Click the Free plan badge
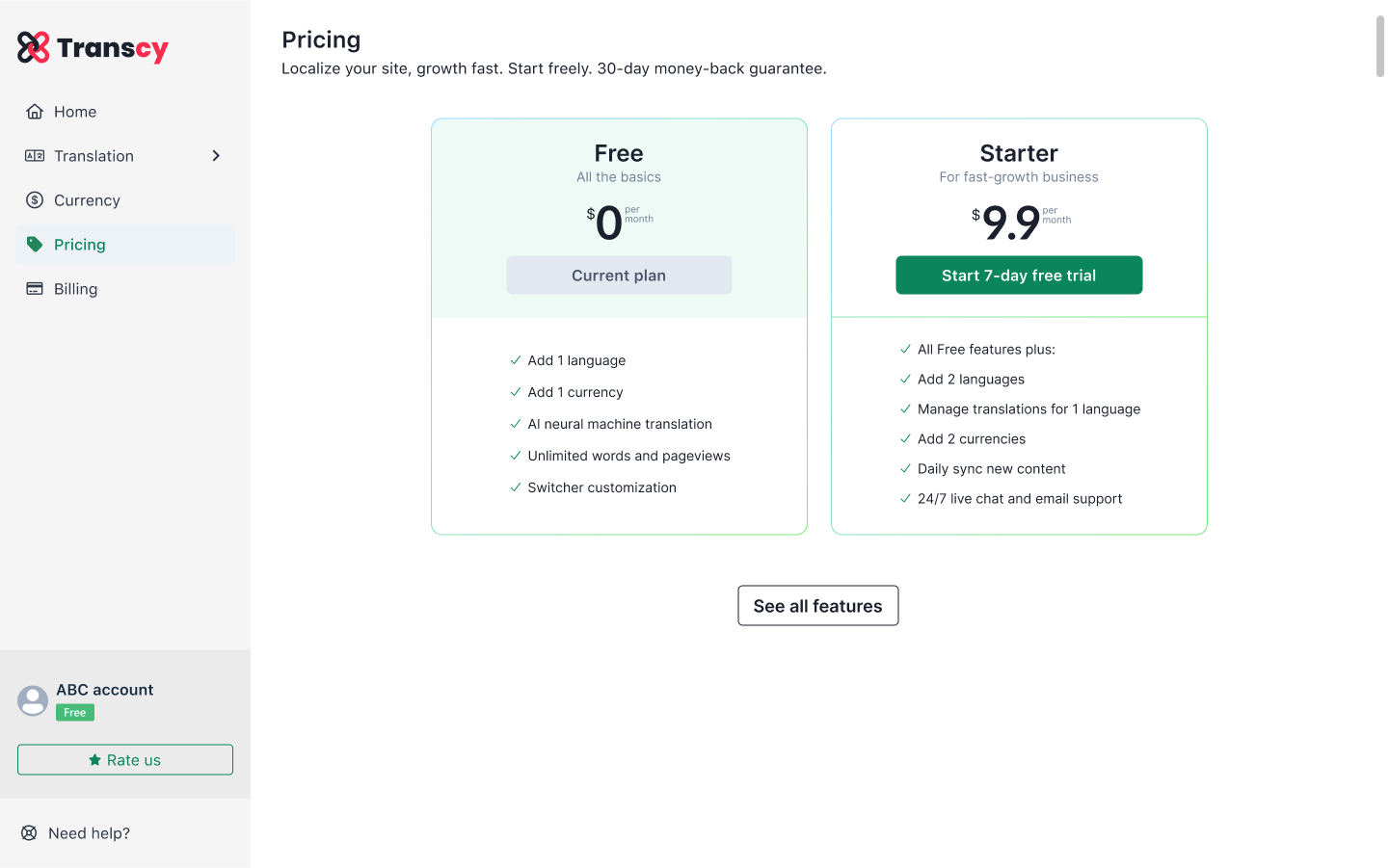Viewport: 1389px width, 868px height. (x=75, y=713)
